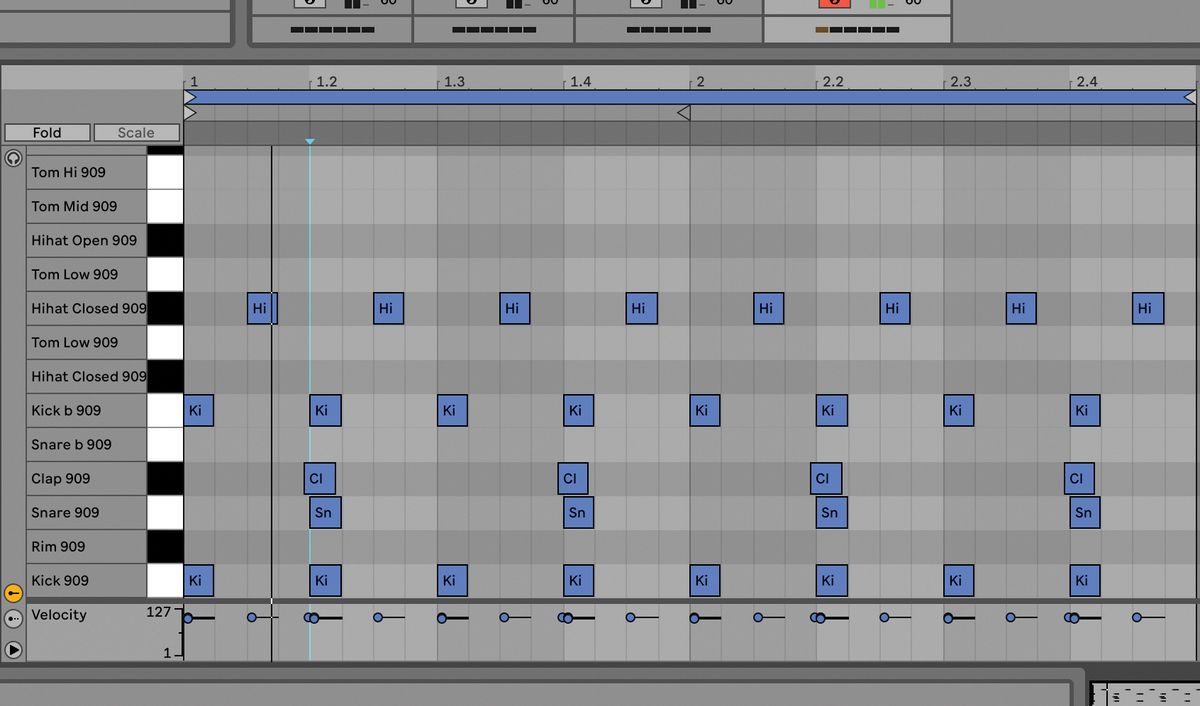Image resolution: width=1200 pixels, height=706 pixels.
Task: Click the yellow key icon beside the Velocity lane
Action: click(13, 592)
